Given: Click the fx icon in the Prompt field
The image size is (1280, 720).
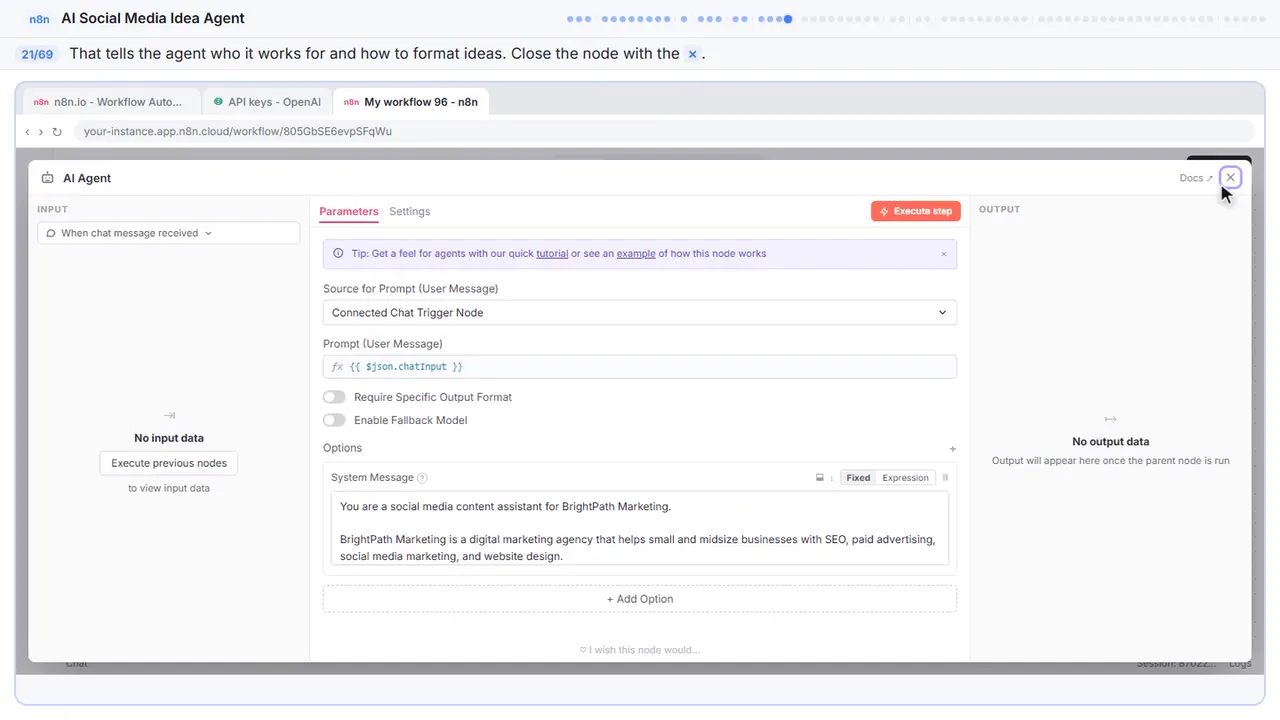Looking at the screenshot, I should pos(337,367).
